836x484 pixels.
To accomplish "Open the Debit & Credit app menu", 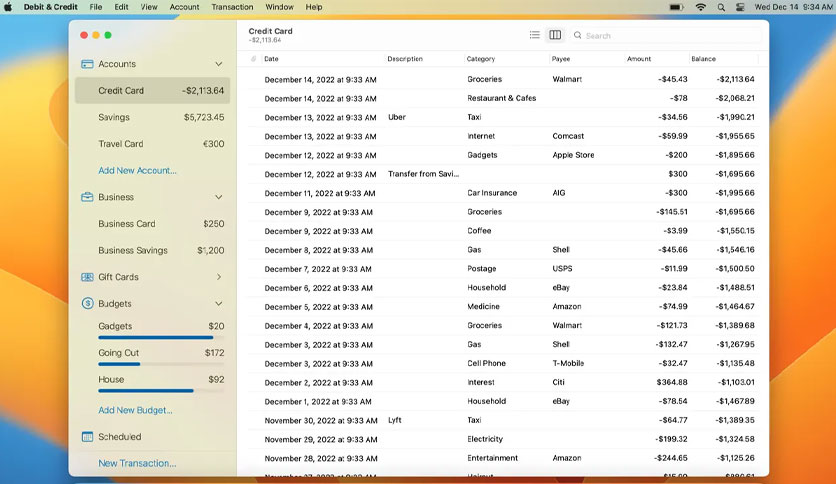I will (51, 7).
